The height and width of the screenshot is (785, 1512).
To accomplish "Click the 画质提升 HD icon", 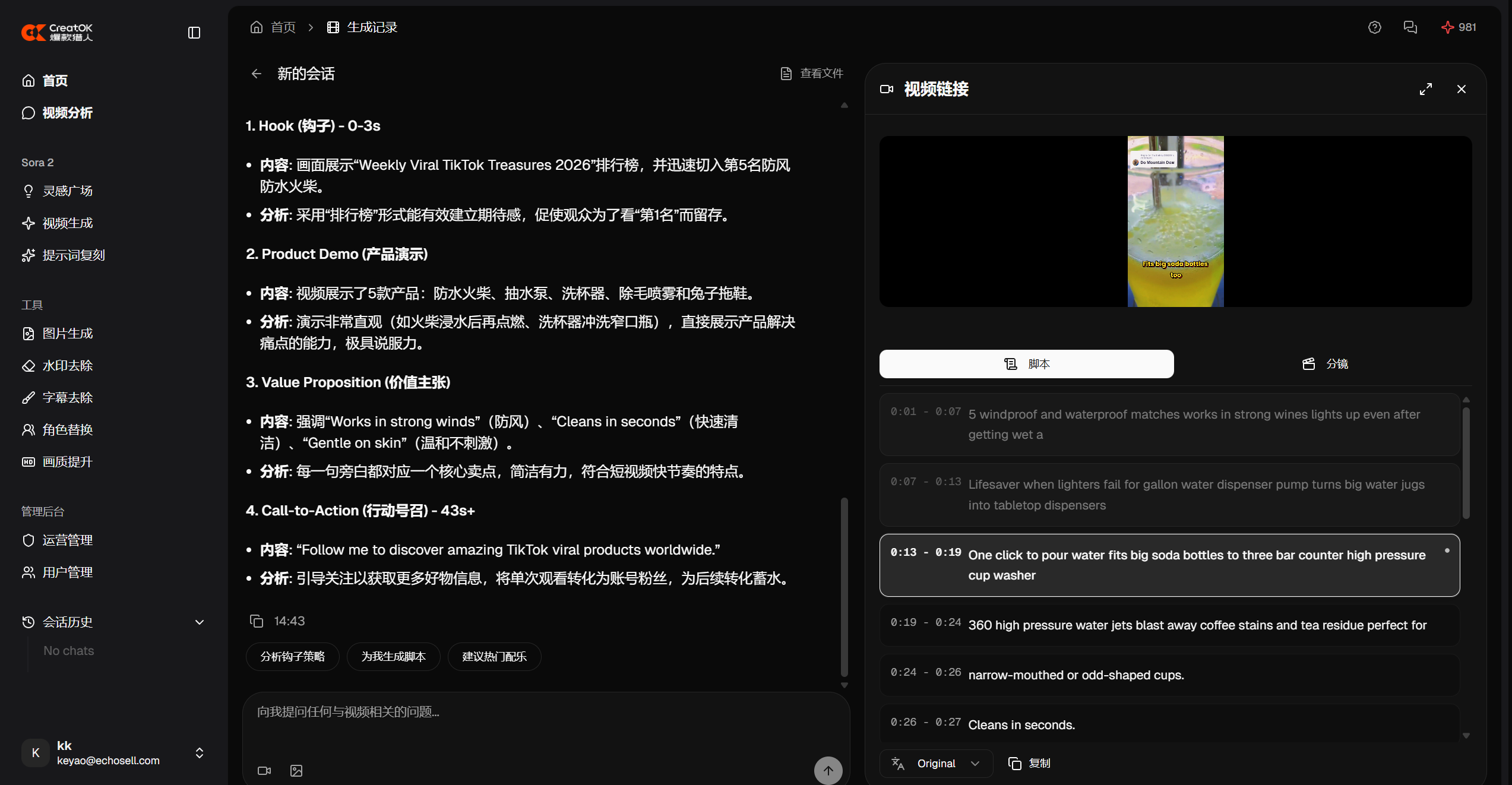I will tap(29, 462).
